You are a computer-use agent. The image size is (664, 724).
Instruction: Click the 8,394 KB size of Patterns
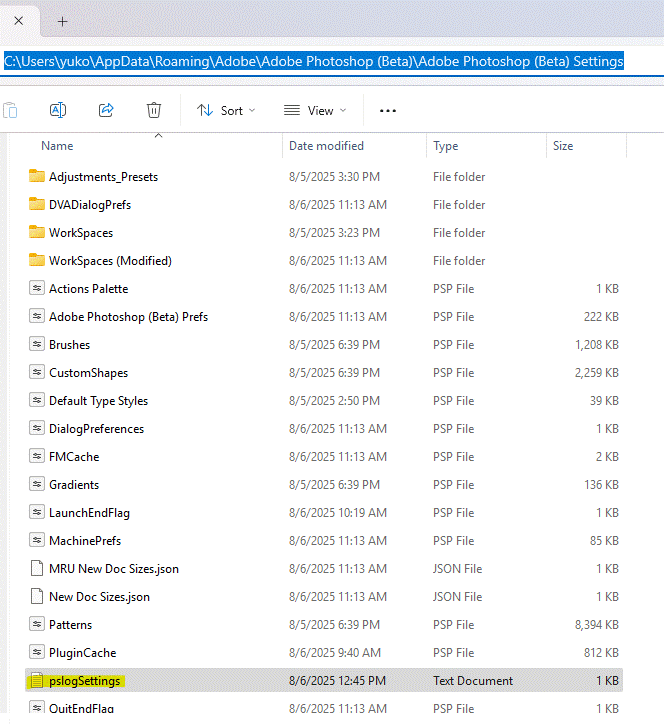click(x=597, y=625)
